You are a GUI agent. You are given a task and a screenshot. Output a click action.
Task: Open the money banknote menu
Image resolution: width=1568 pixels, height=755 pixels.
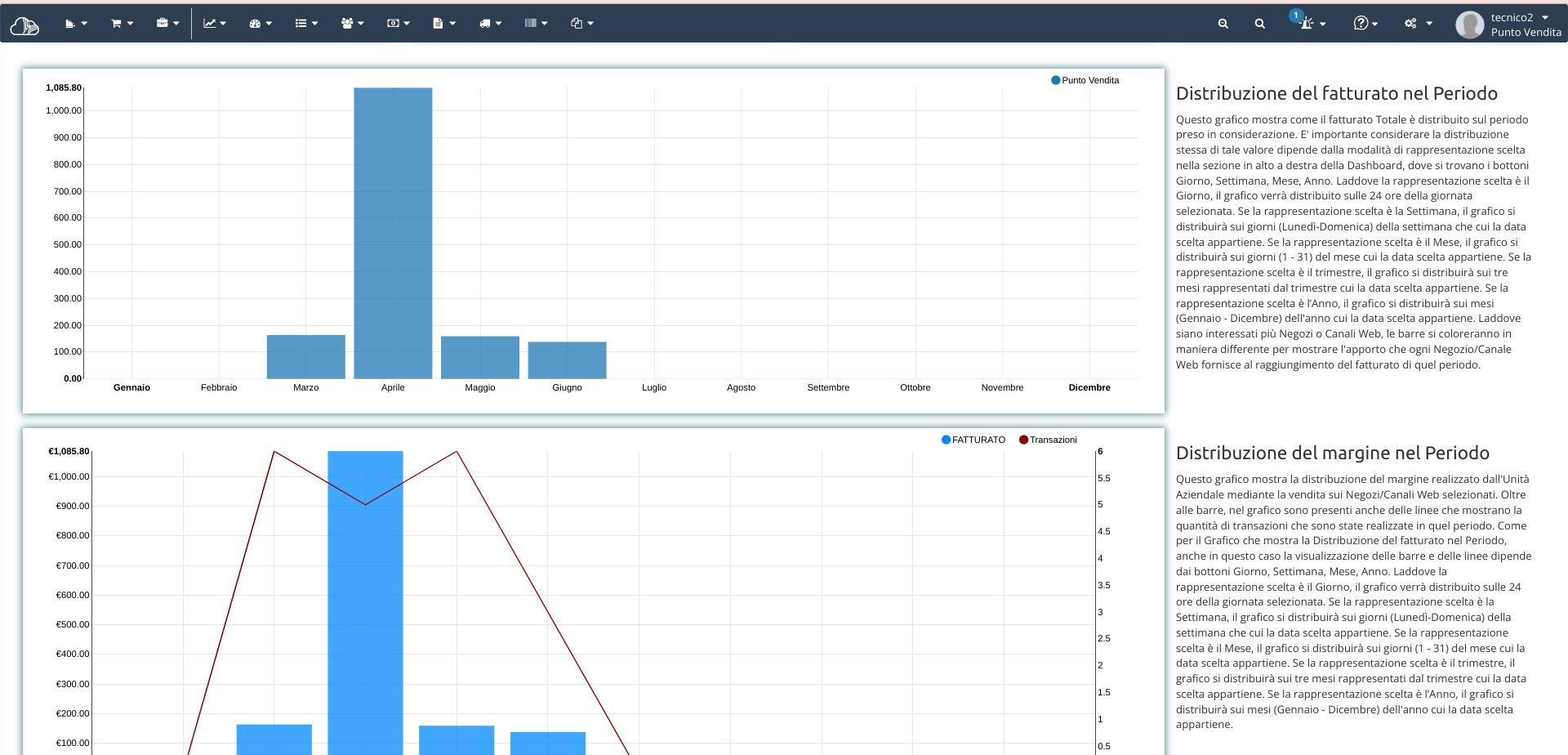pos(393,24)
